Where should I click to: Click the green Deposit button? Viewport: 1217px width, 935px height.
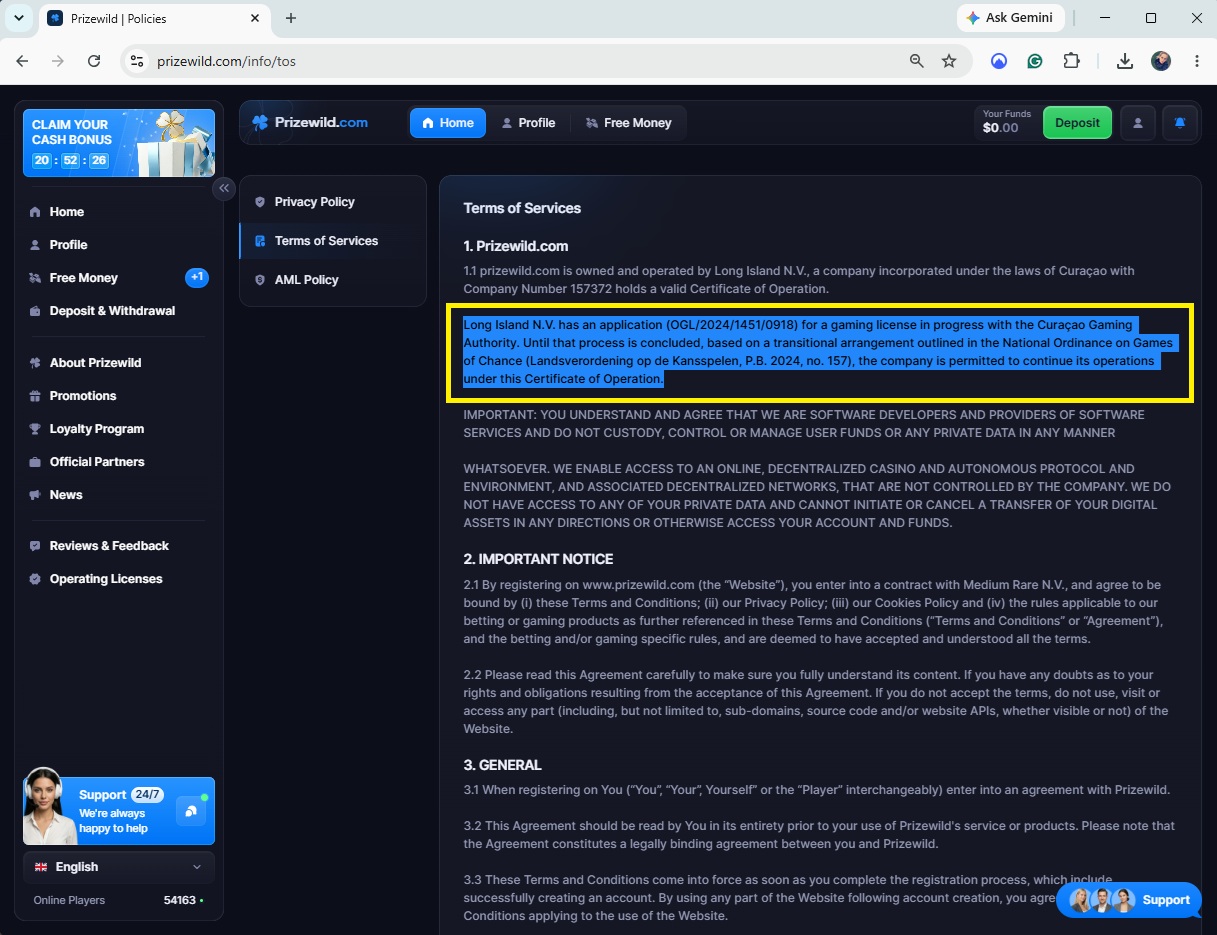pyautogui.click(x=1077, y=123)
